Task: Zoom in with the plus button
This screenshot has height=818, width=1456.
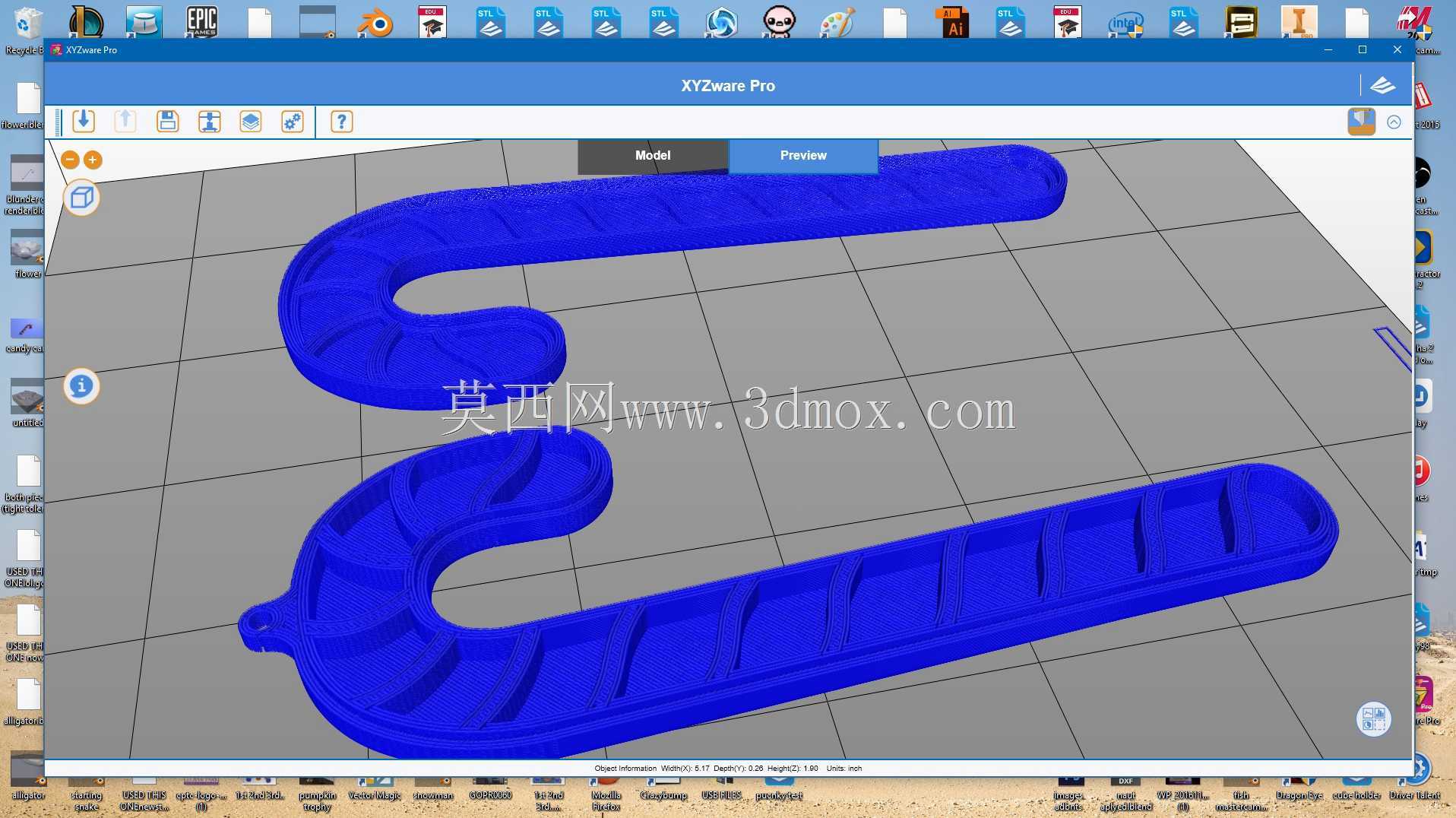Action: (93, 160)
